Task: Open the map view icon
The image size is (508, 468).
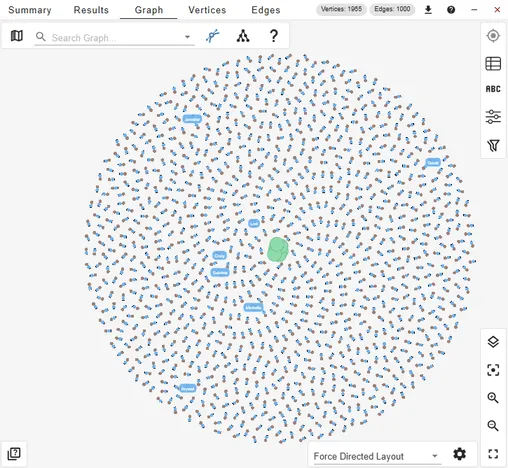Action: tap(17, 36)
